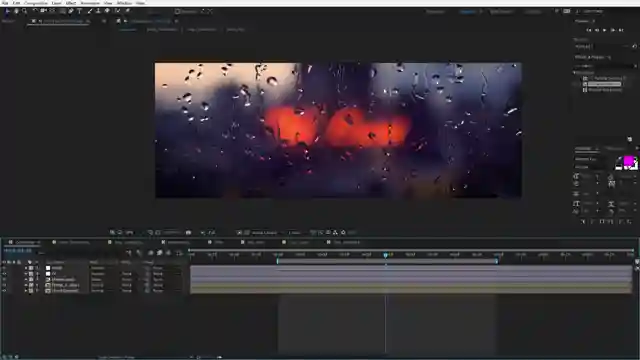Toggle eye visibility of layer 5
Viewport: 640px width, 360px height.
coord(4,291)
